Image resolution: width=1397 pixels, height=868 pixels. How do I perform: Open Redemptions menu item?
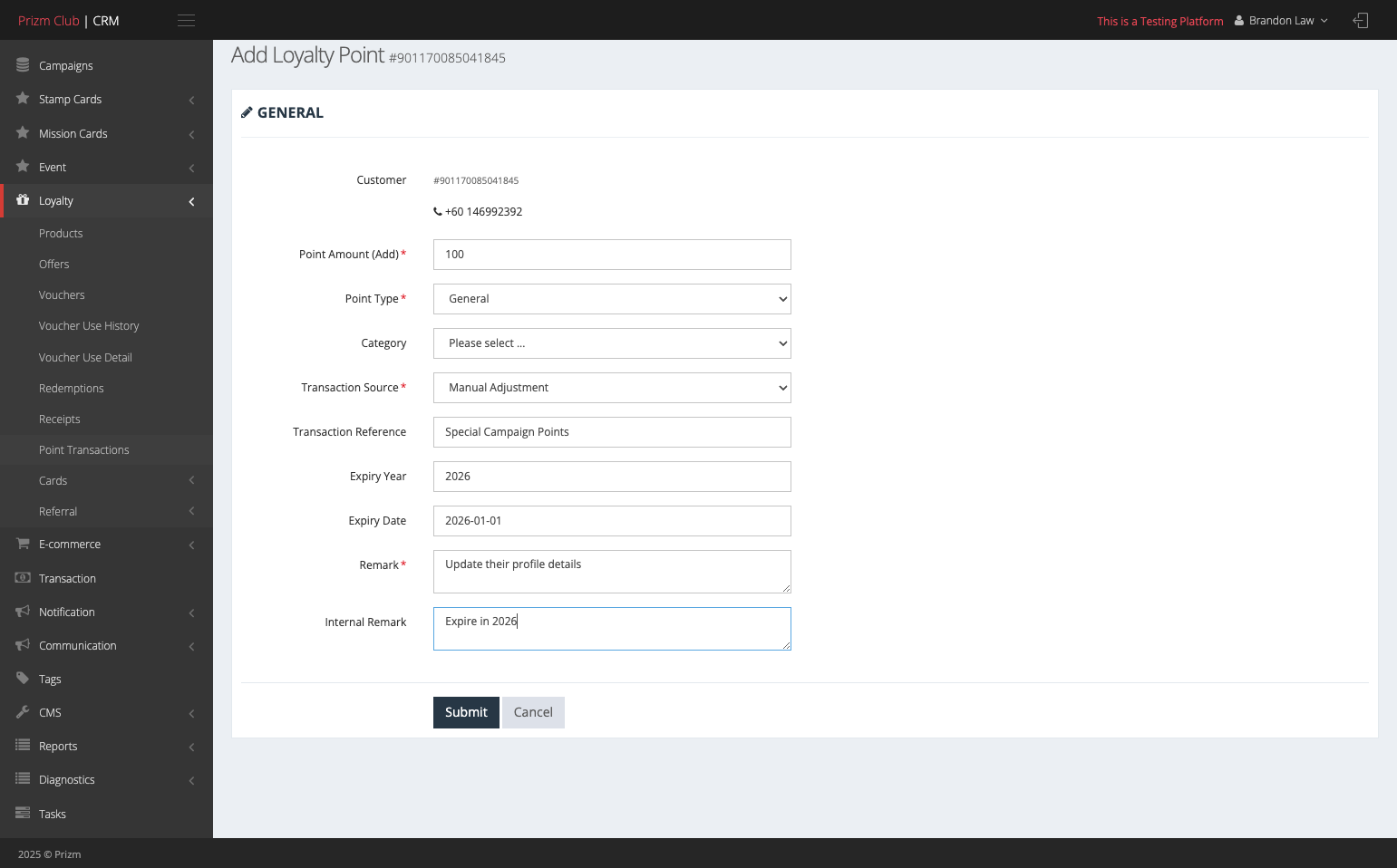click(x=72, y=388)
